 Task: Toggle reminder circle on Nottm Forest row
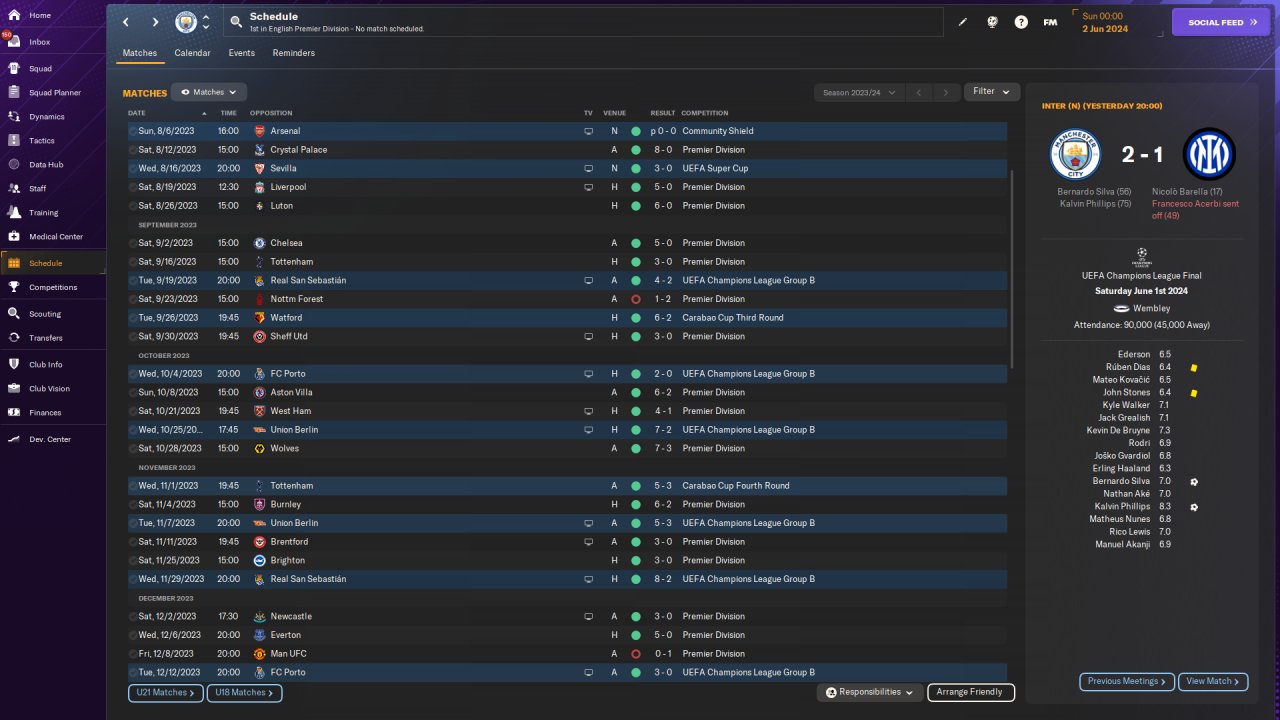133,299
